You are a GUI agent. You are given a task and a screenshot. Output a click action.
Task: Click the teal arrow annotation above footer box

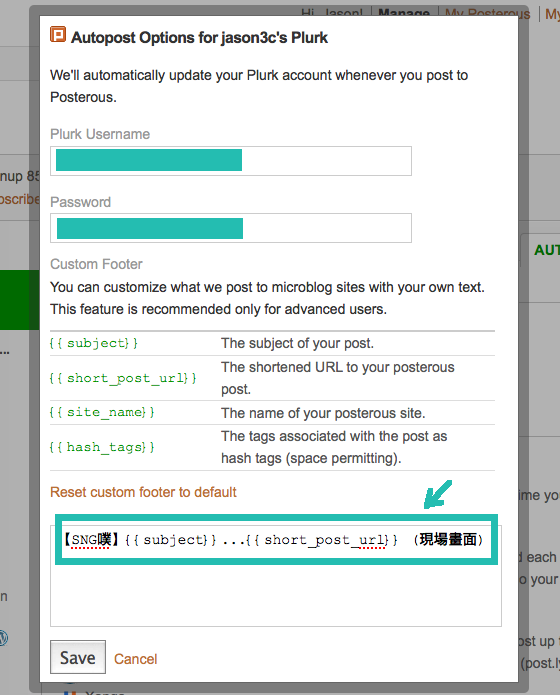(438, 494)
